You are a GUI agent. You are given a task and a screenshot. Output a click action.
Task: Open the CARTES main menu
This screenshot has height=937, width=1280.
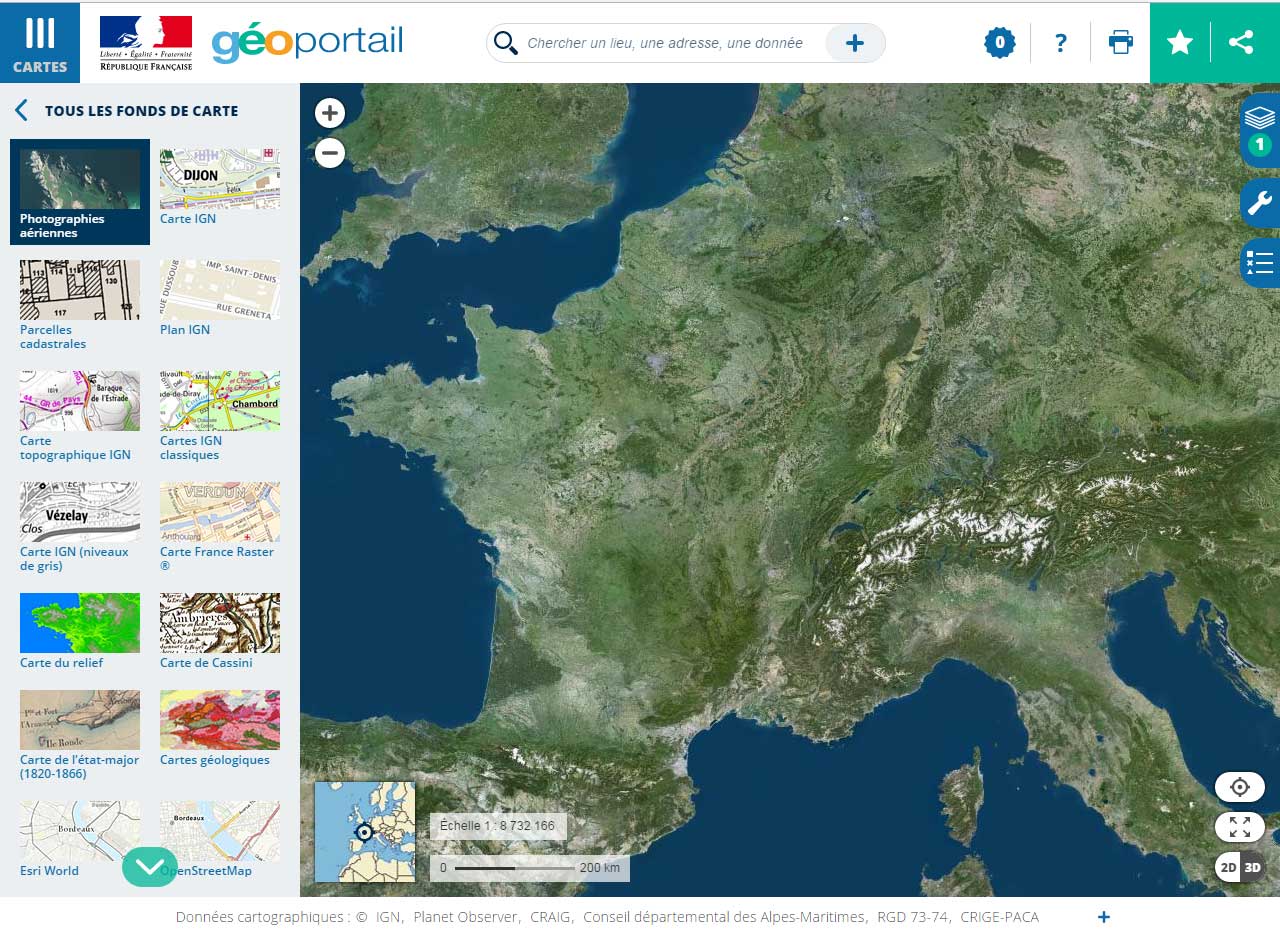40,42
